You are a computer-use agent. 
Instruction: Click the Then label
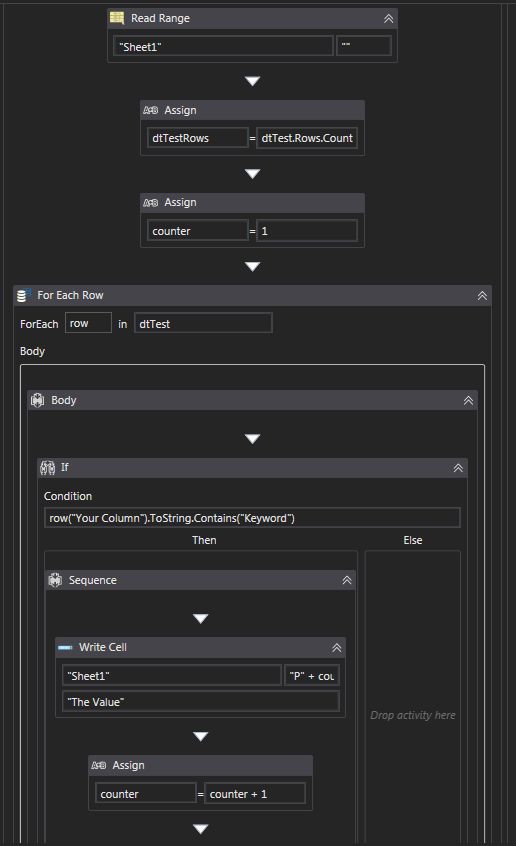pos(204,540)
